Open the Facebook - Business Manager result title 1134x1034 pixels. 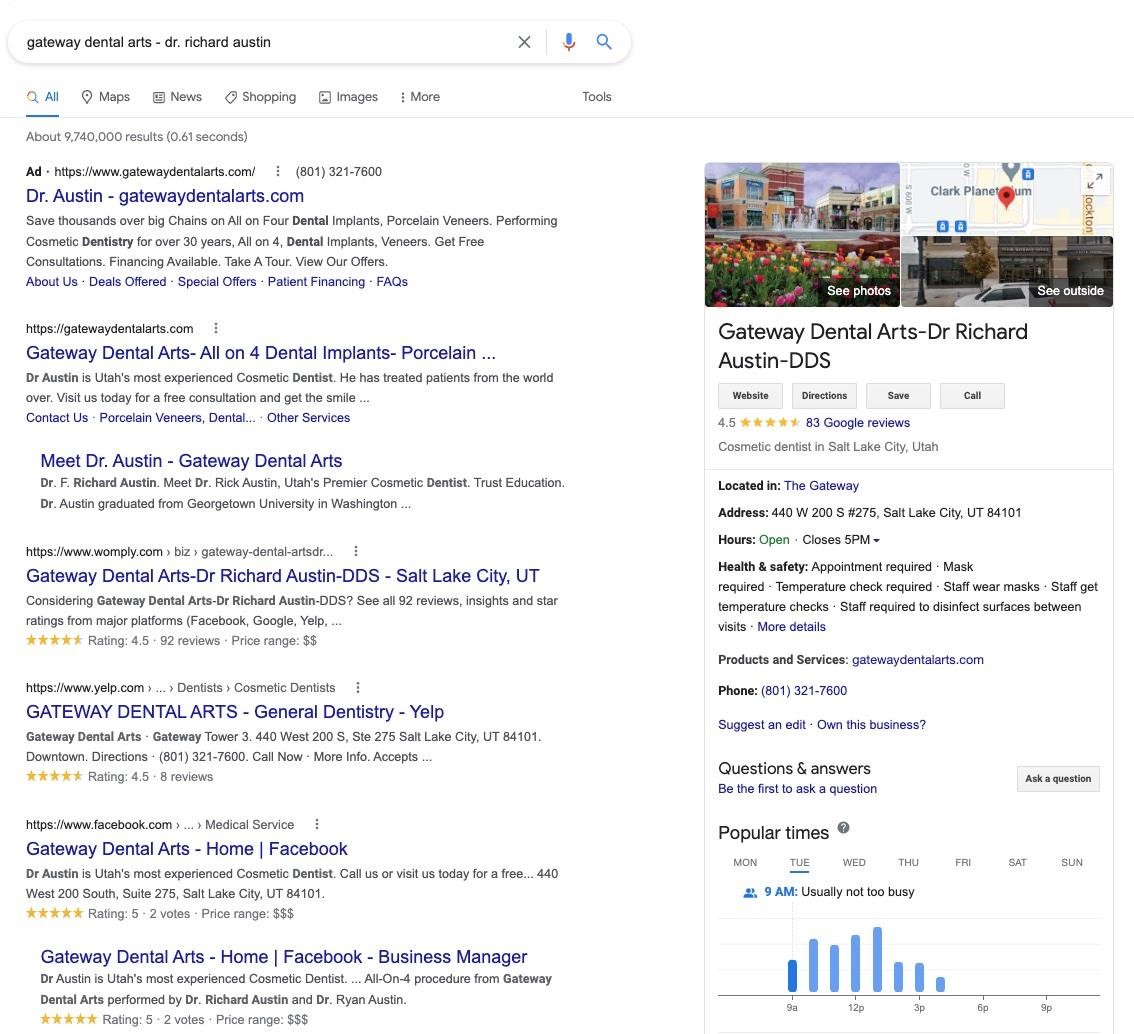[x=284, y=957]
